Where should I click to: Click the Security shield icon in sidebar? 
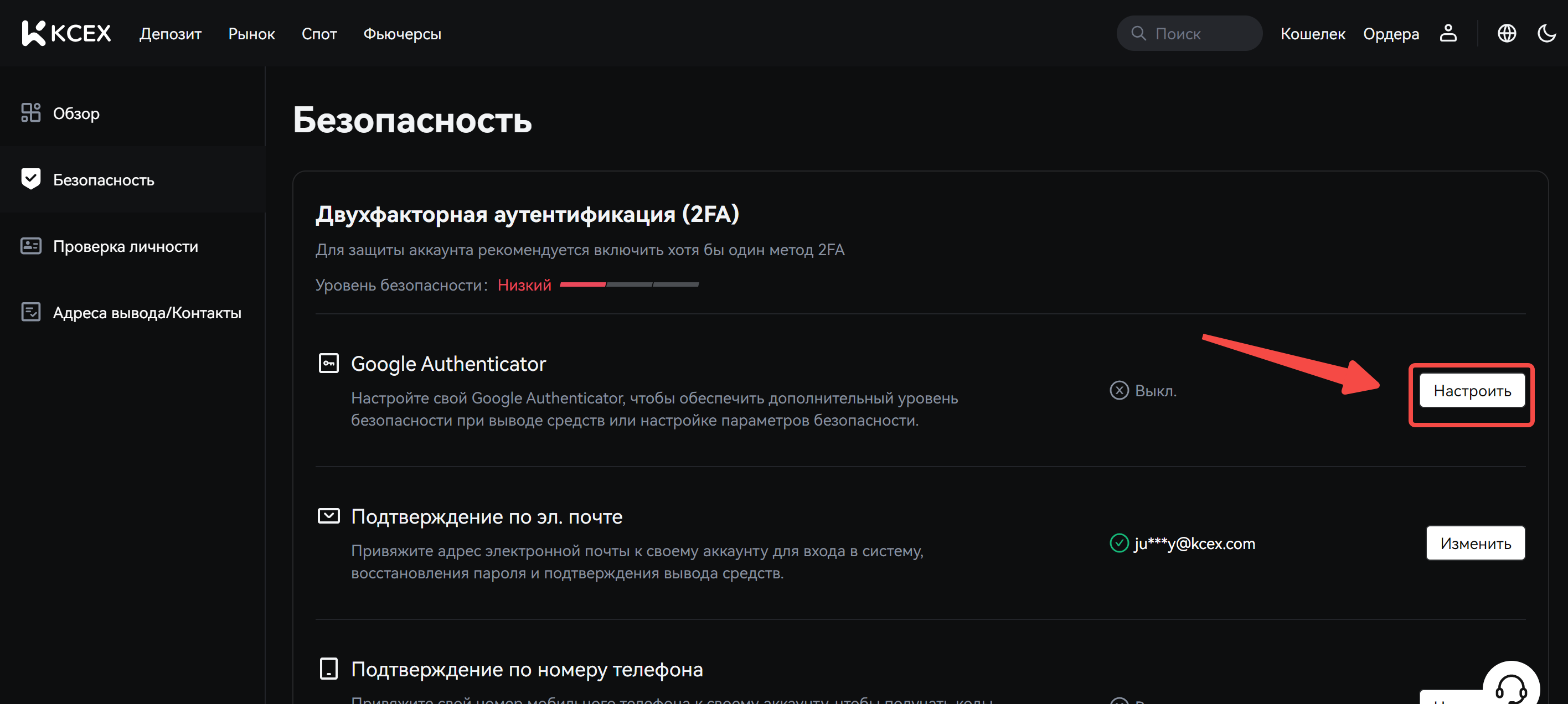[x=30, y=179]
